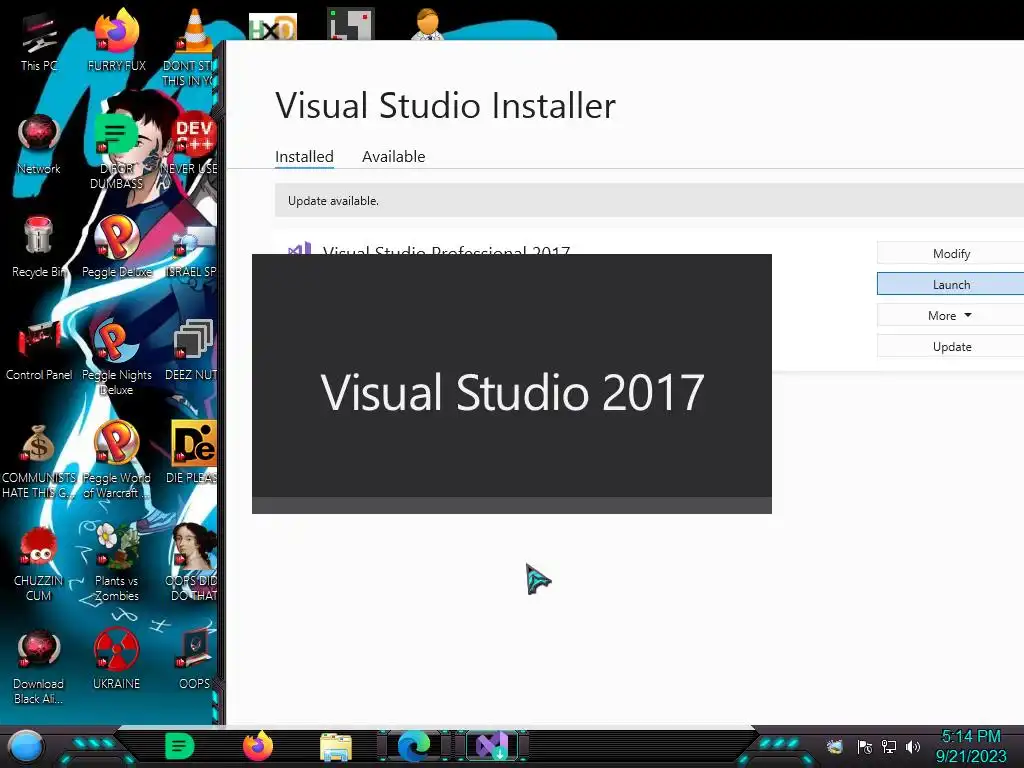This screenshot has height=768, width=1024.
Task: Open the FURRY FUX Firefox shortcut
Action: point(116,42)
